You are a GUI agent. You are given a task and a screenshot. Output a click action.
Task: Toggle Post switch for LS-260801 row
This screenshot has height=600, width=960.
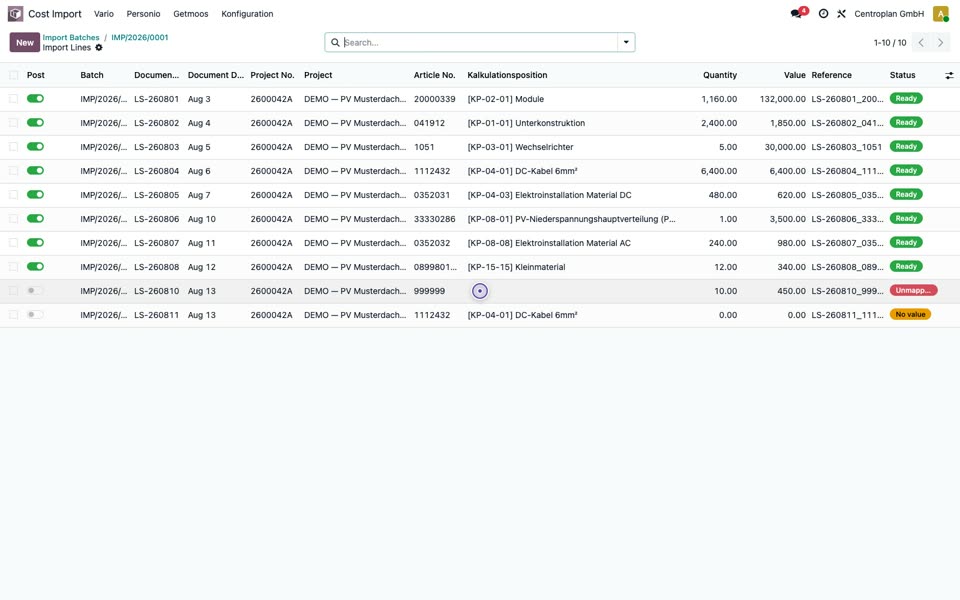click(36, 99)
